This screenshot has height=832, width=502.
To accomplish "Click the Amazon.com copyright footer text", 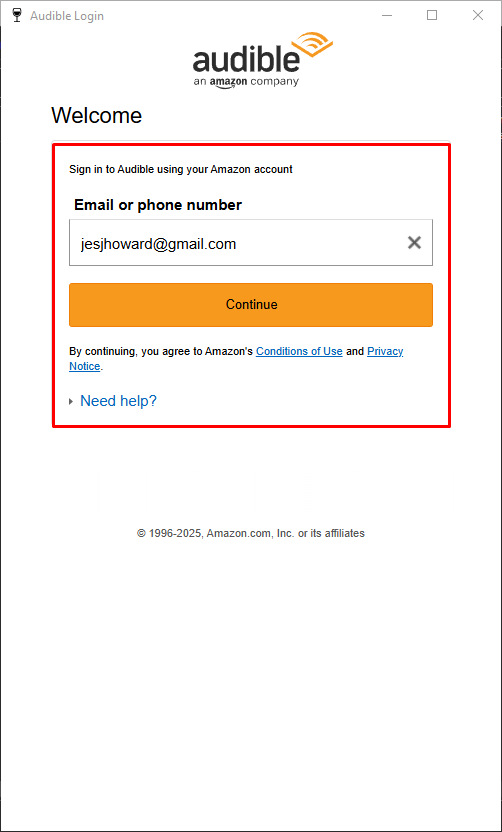I will [x=251, y=533].
